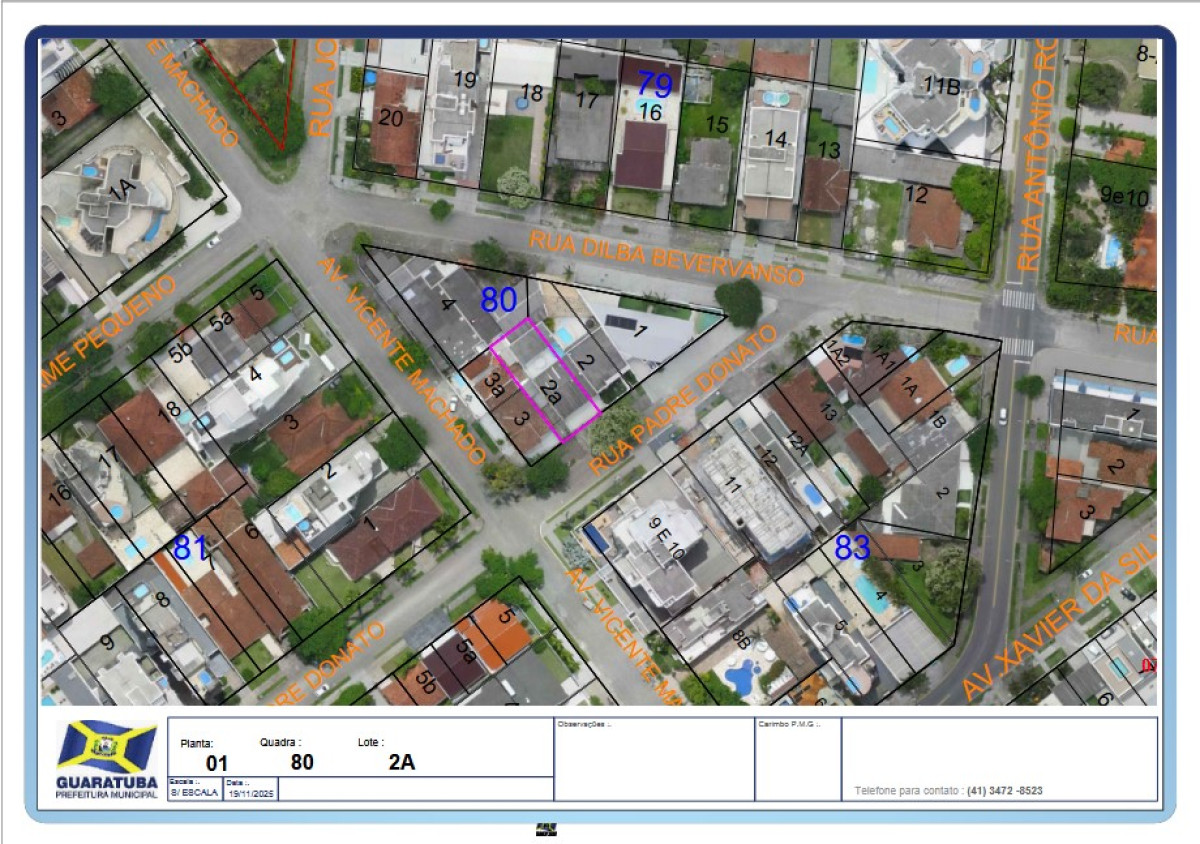Select the Quadra value 80 in the title block
This screenshot has width=1200, height=844.
pos(302,763)
